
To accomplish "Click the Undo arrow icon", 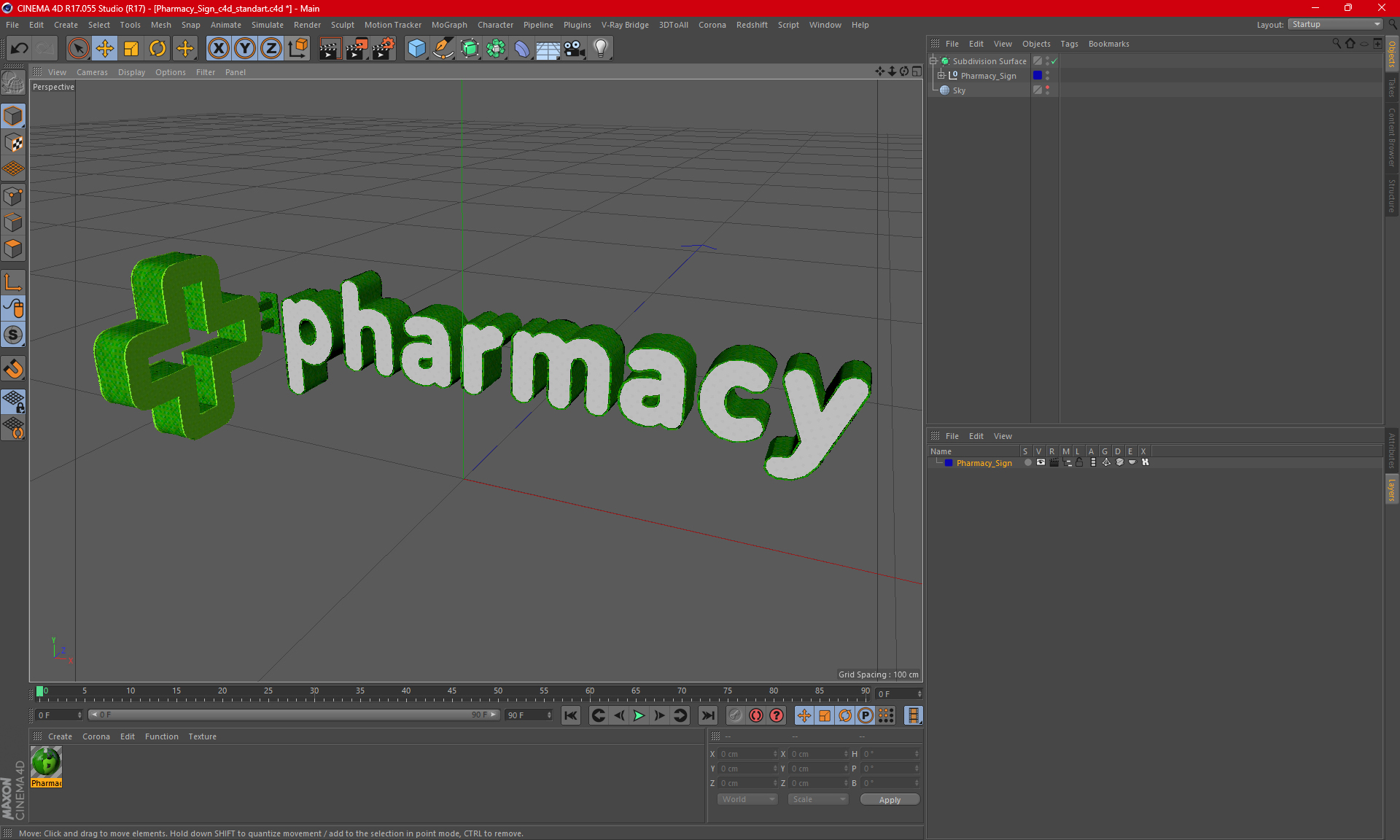I will point(19,49).
